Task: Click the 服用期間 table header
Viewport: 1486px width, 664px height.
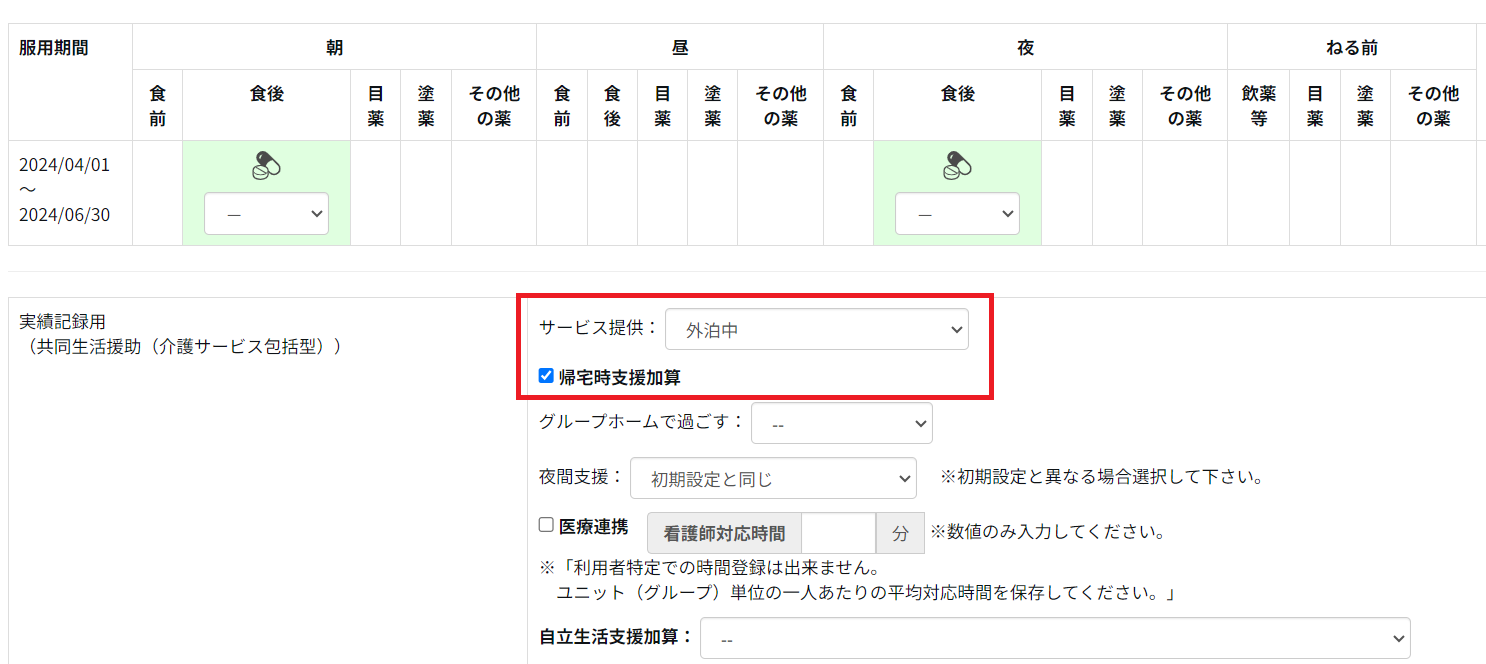Action: tap(54, 48)
